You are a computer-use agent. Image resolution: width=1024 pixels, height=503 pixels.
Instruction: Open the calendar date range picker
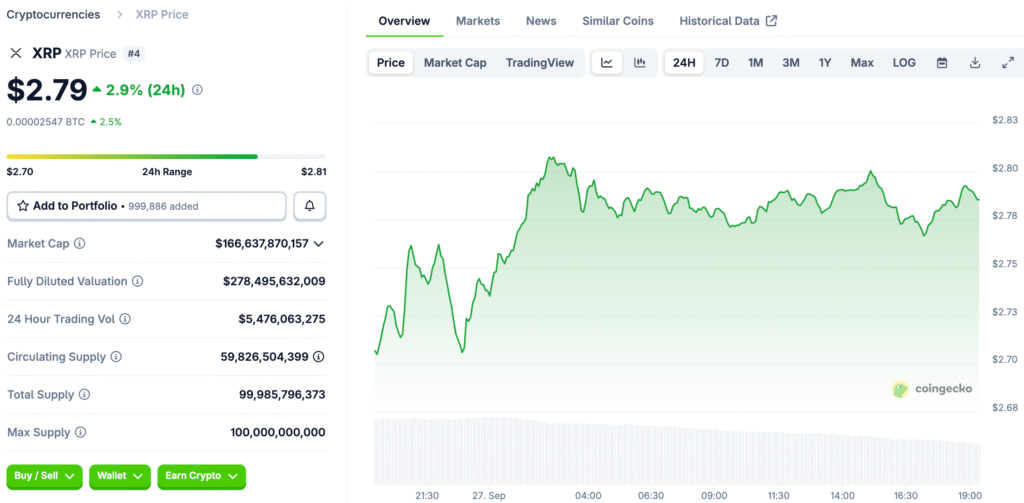click(x=942, y=63)
